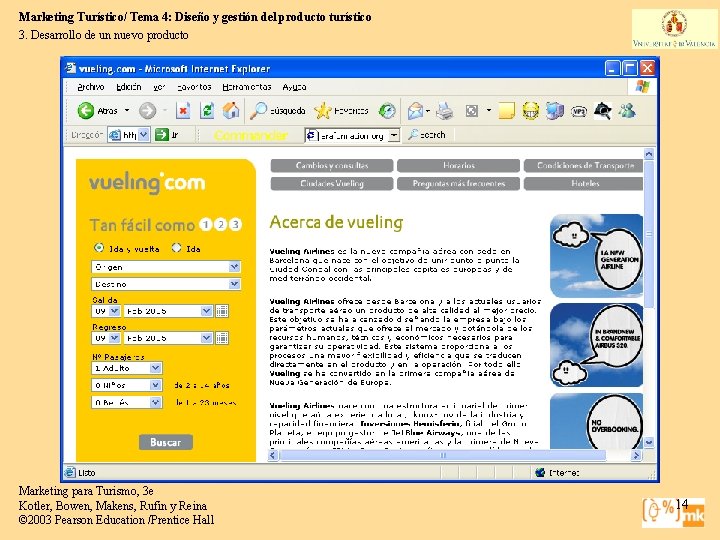This screenshot has width=720, height=540.
Task: Click the Comfortable Airbus 320 image
Action: coord(596,345)
